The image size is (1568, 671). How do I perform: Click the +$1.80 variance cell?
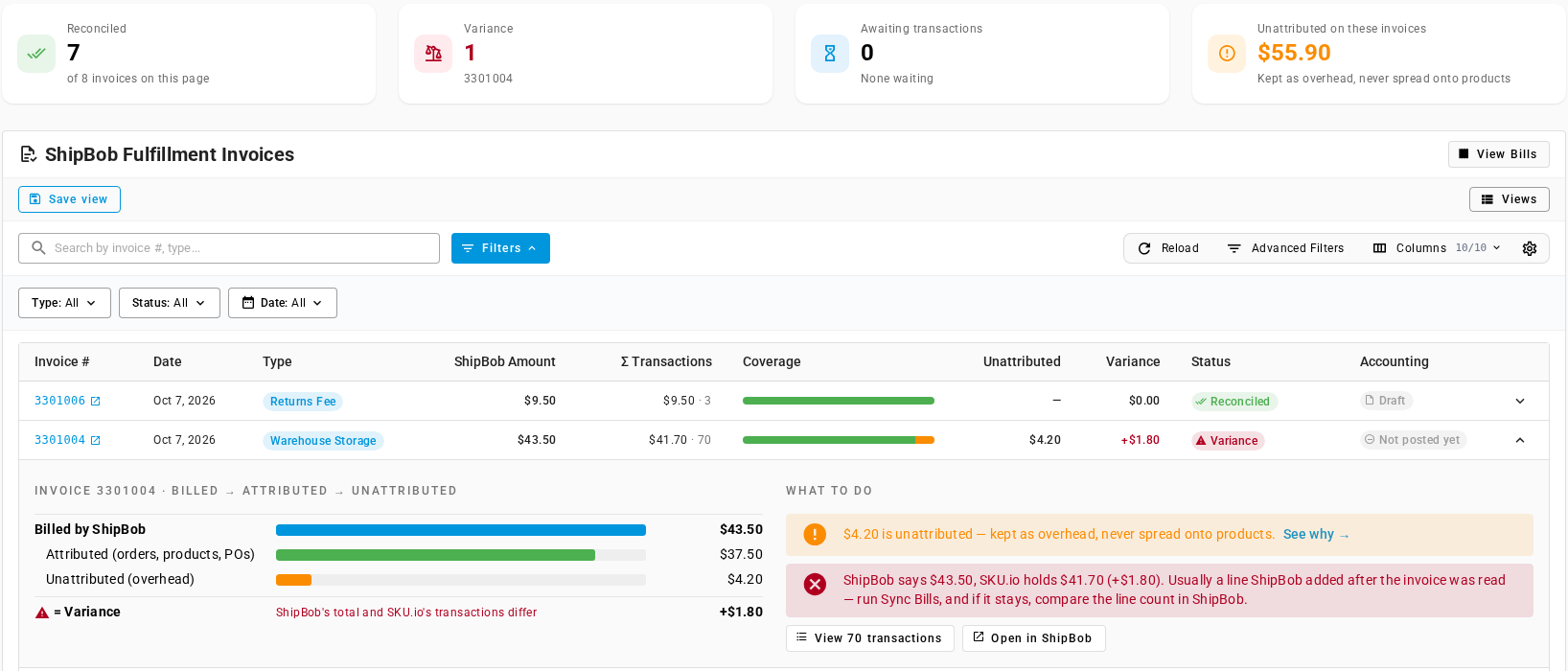pyautogui.click(x=1140, y=440)
